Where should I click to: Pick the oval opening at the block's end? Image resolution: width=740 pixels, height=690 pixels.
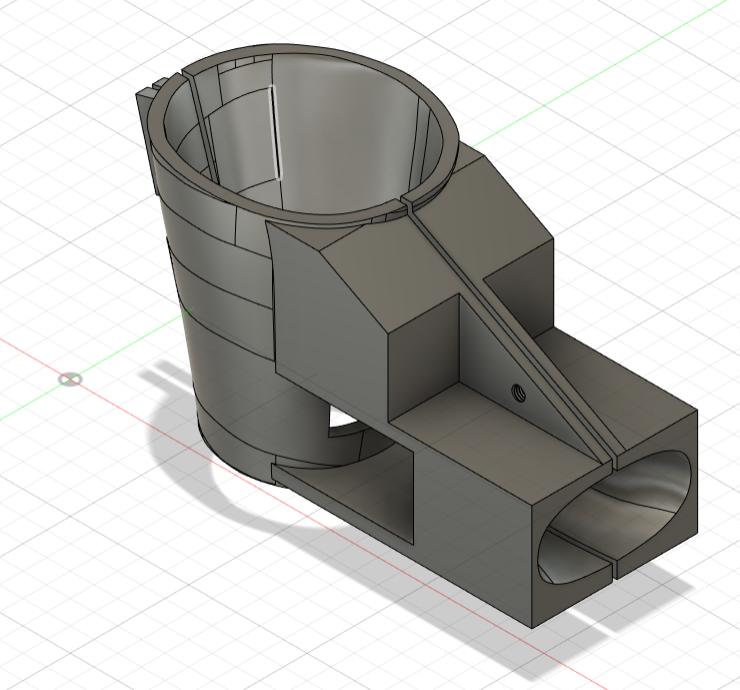click(614, 517)
